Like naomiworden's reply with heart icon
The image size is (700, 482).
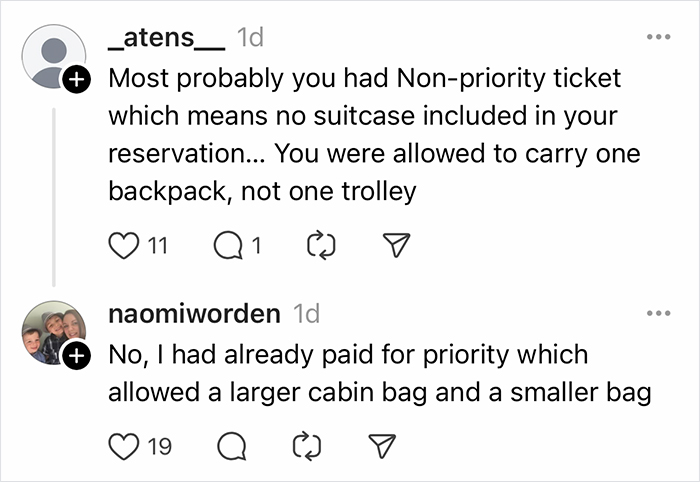(122, 447)
